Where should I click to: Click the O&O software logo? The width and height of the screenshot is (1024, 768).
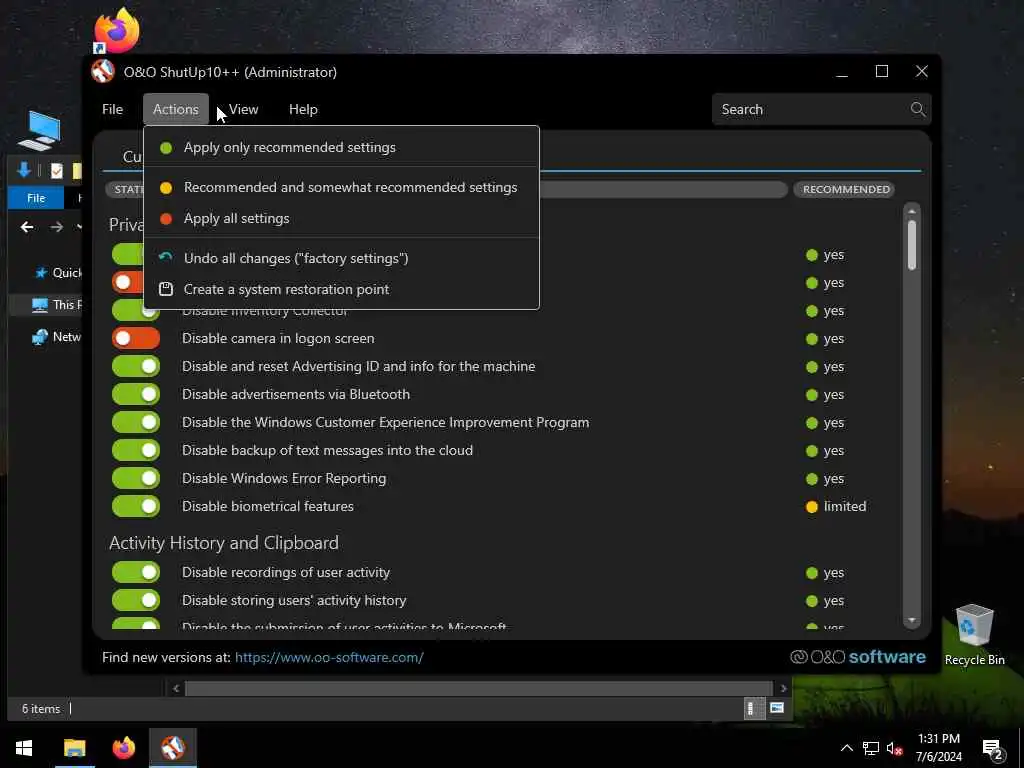pyautogui.click(x=857, y=657)
